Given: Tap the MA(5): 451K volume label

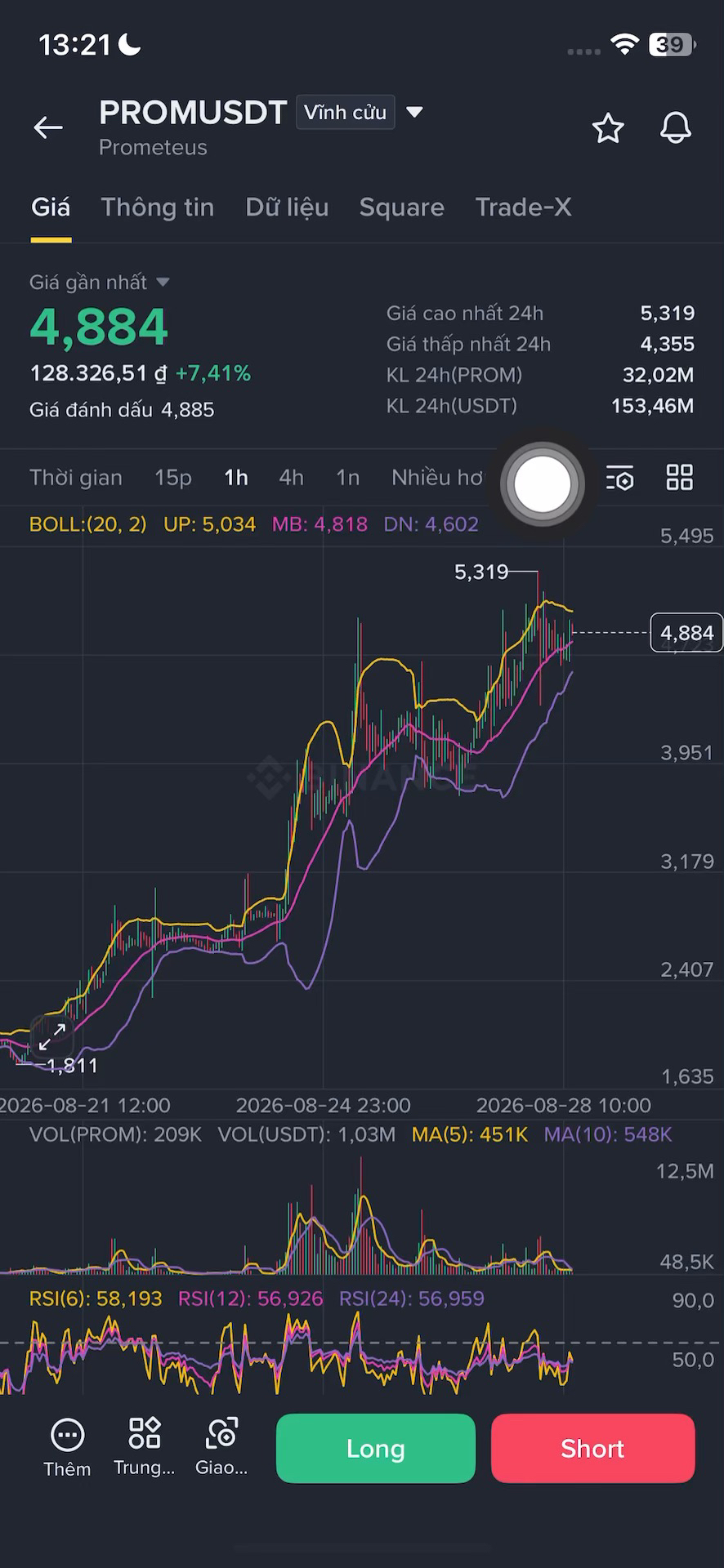Looking at the screenshot, I should (470, 1134).
